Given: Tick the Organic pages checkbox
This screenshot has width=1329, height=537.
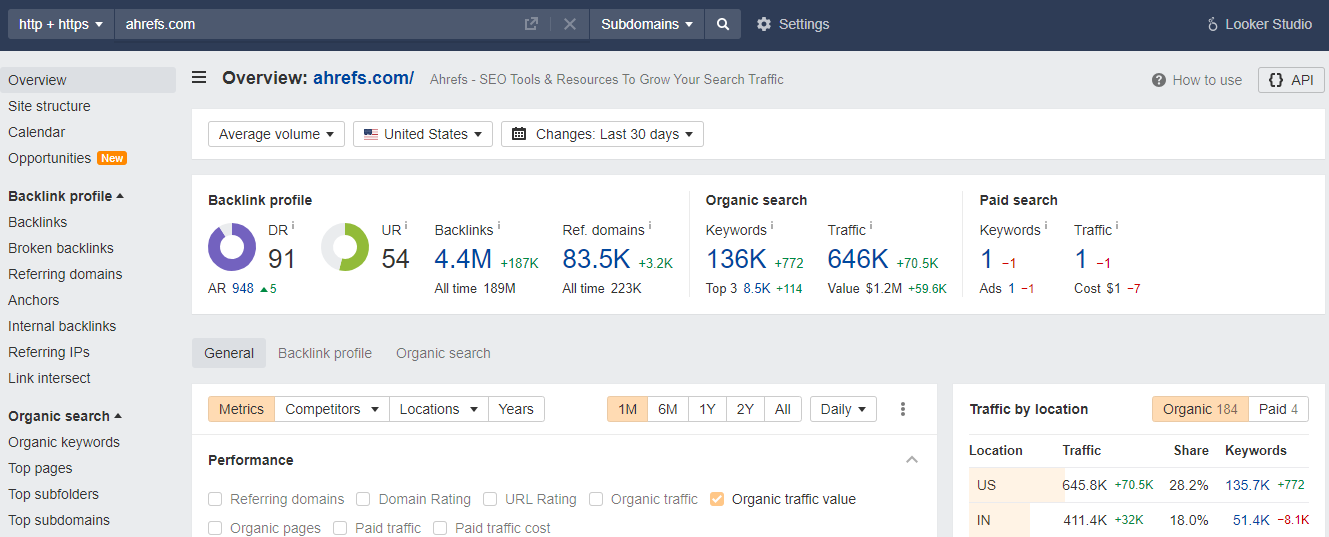Looking at the screenshot, I should pos(215,528).
